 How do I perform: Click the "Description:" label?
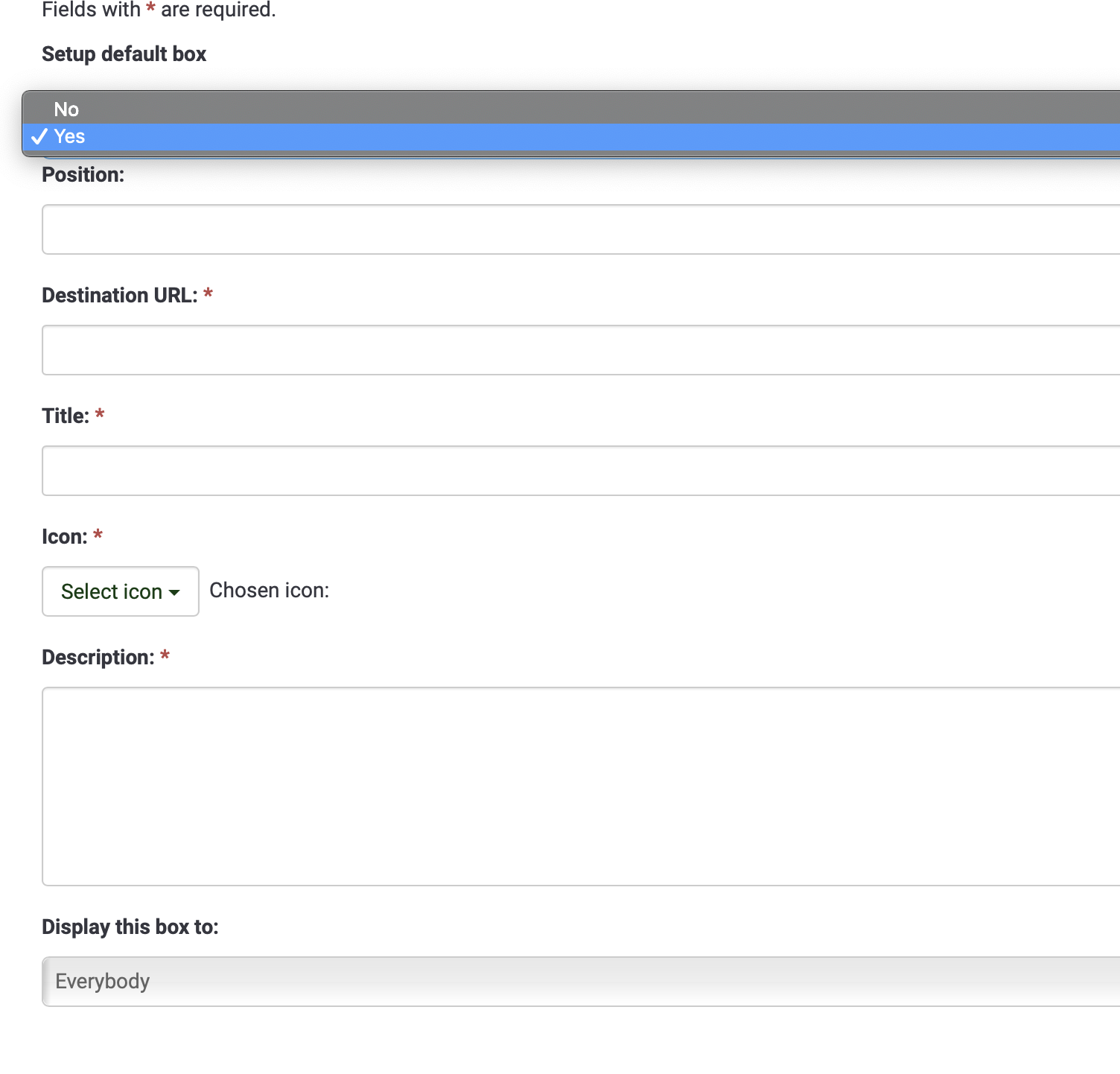tap(98, 658)
